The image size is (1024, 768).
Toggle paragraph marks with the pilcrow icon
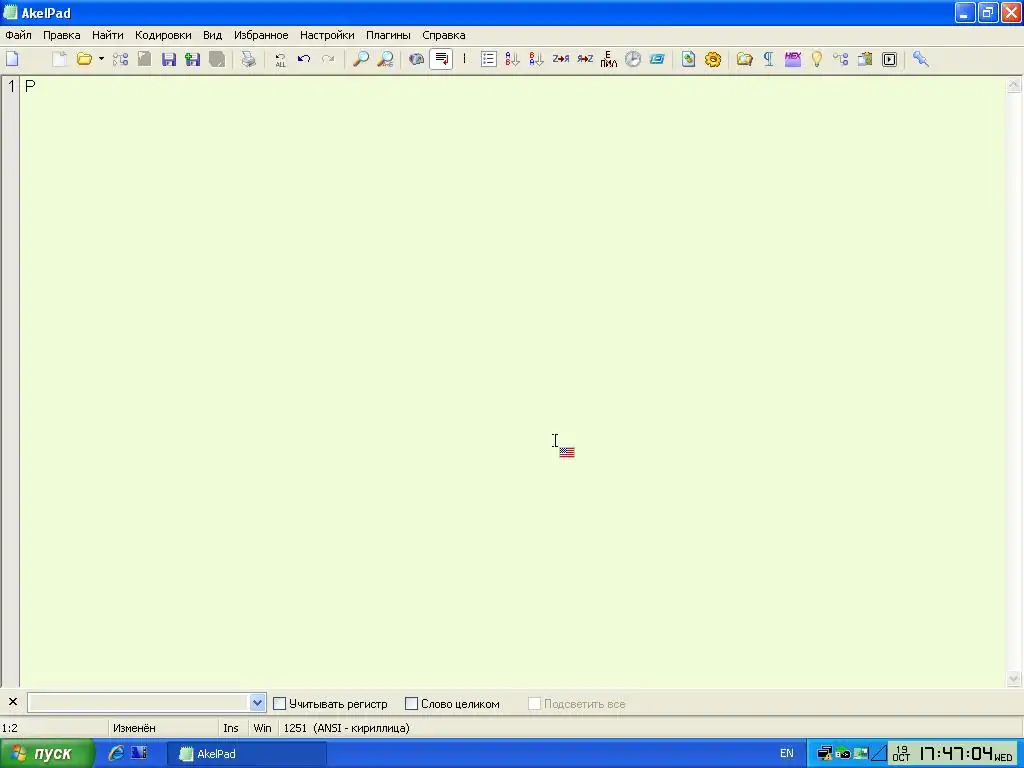point(769,59)
